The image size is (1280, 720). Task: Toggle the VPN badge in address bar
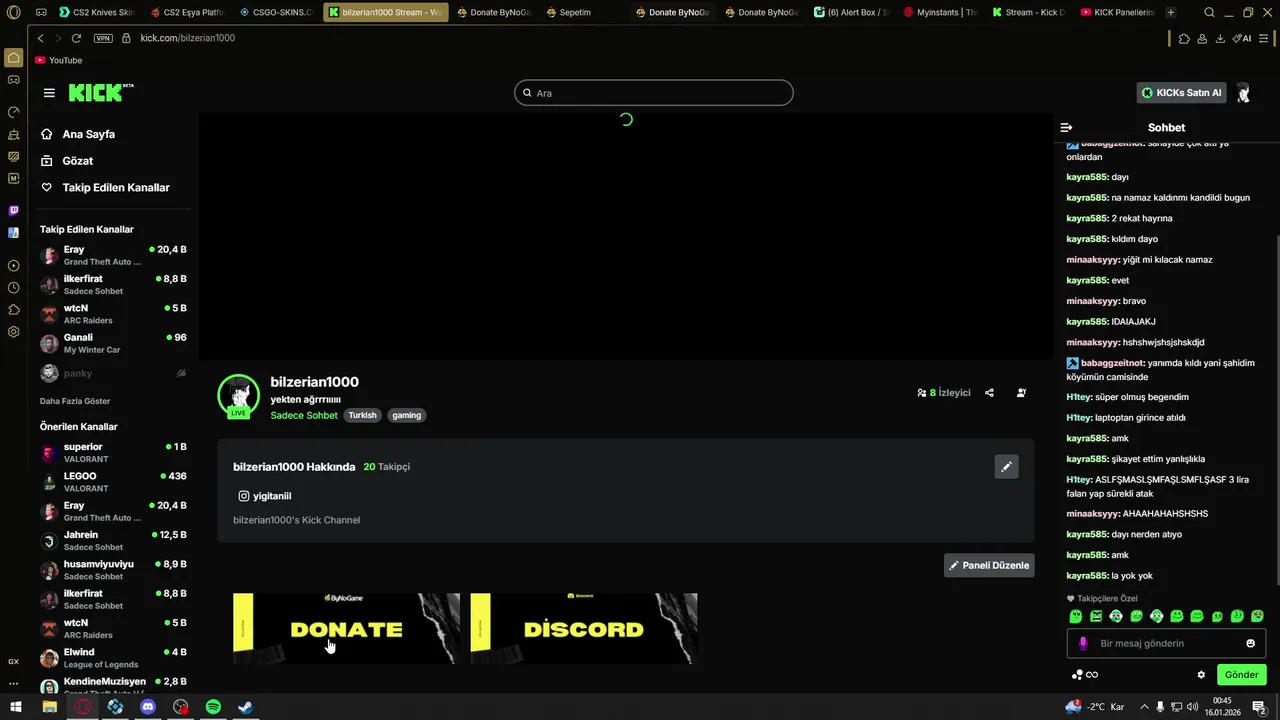[x=103, y=38]
